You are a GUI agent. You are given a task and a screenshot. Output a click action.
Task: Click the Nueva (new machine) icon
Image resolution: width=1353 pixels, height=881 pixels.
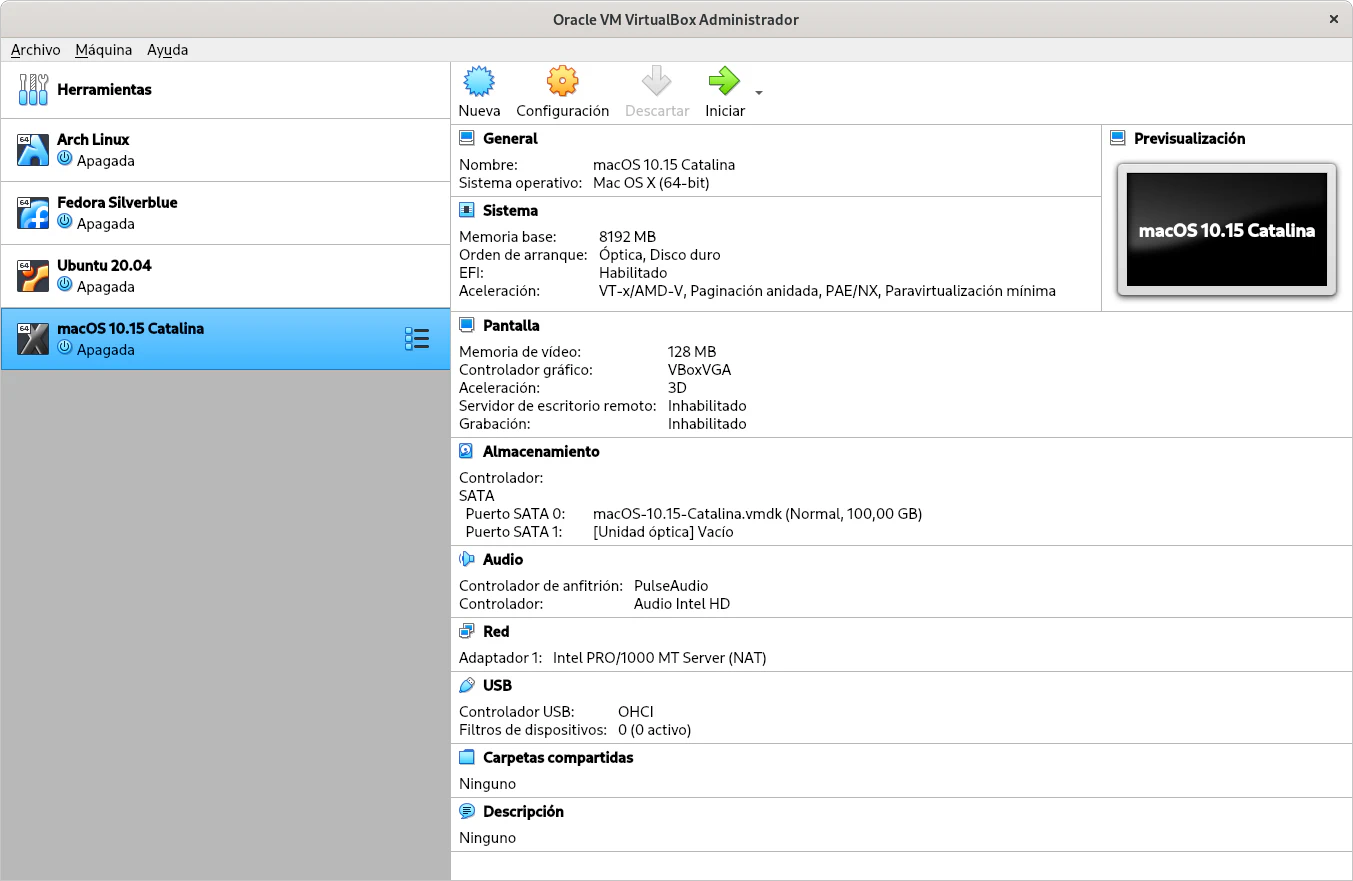coord(480,81)
